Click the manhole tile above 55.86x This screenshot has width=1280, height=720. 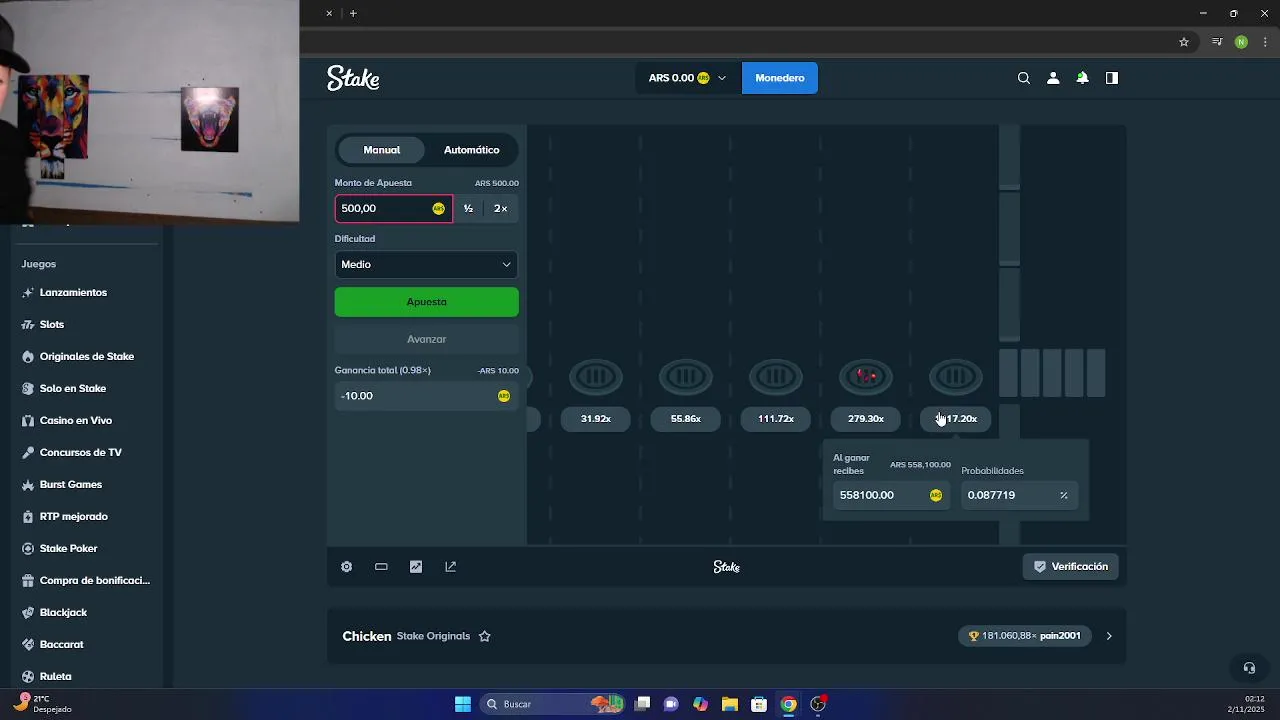click(x=686, y=377)
